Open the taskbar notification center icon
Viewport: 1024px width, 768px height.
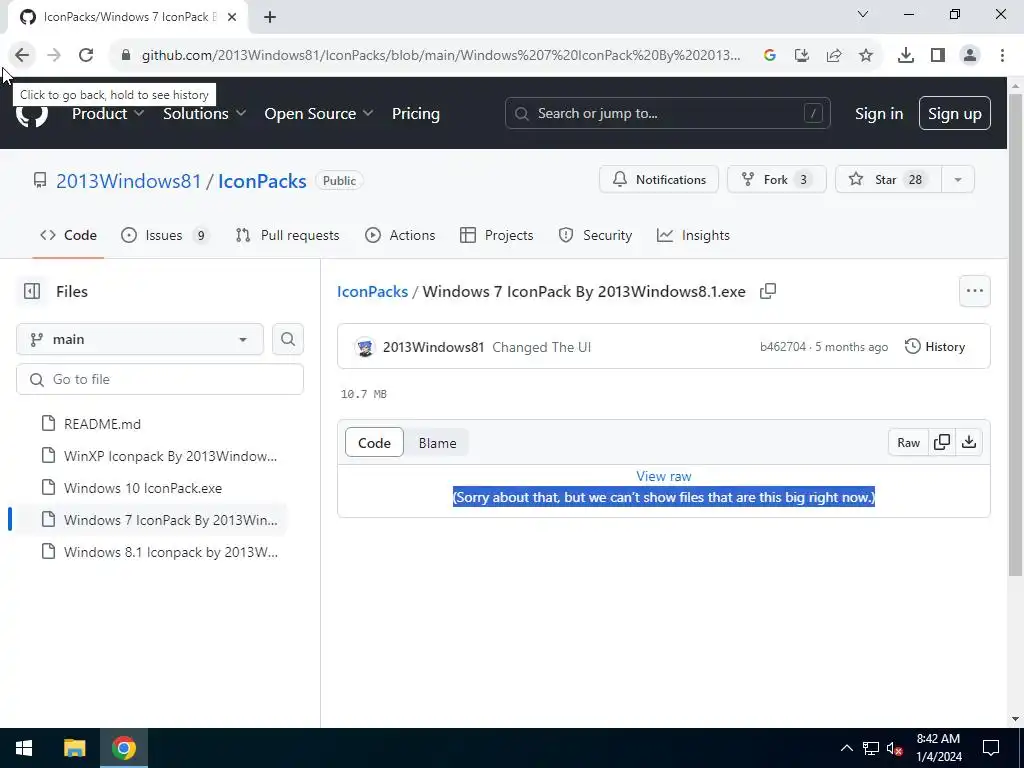(991, 748)
